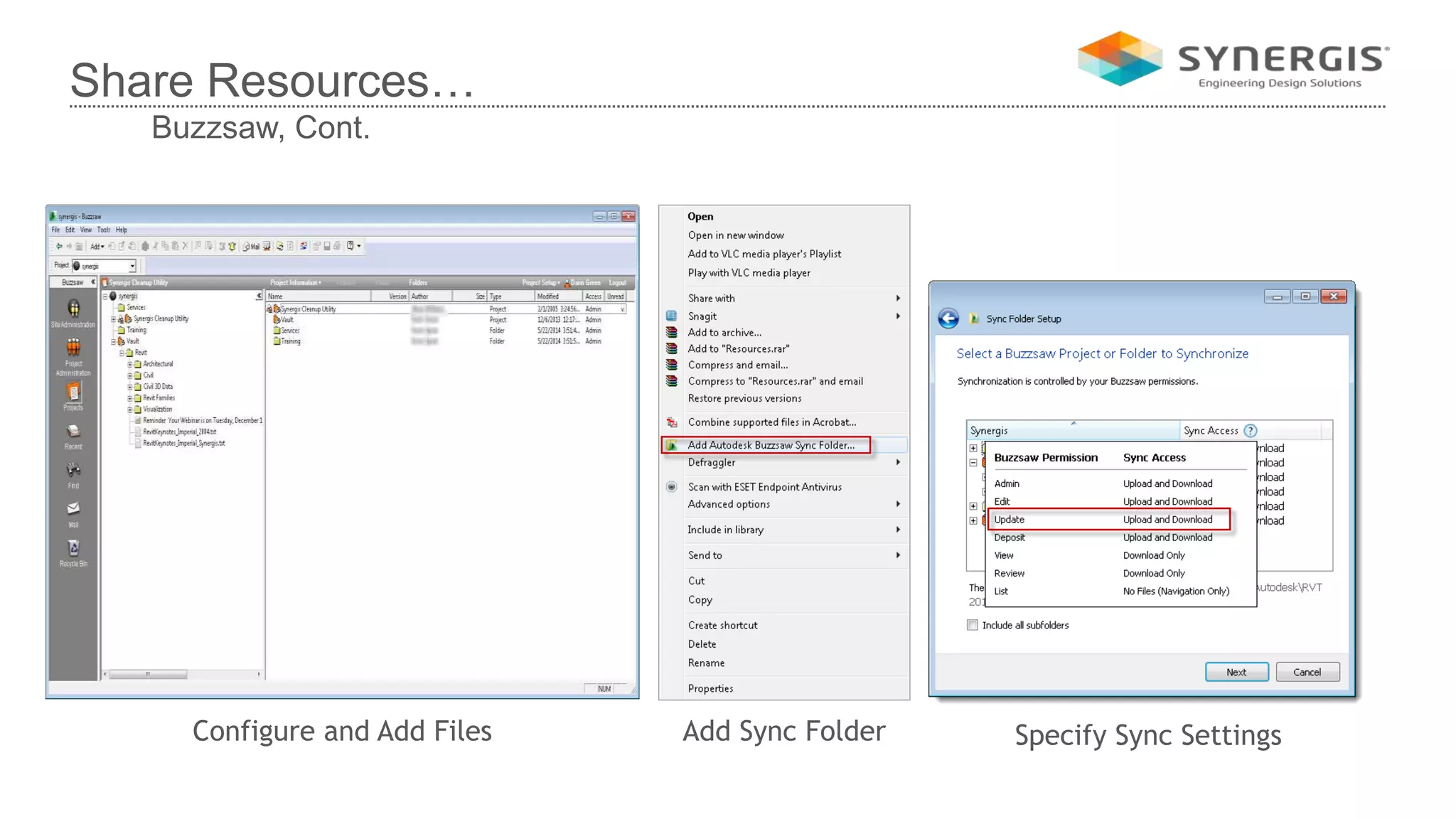Click the Synergis Cleanup Utility project icon in file list

[277, 309]
